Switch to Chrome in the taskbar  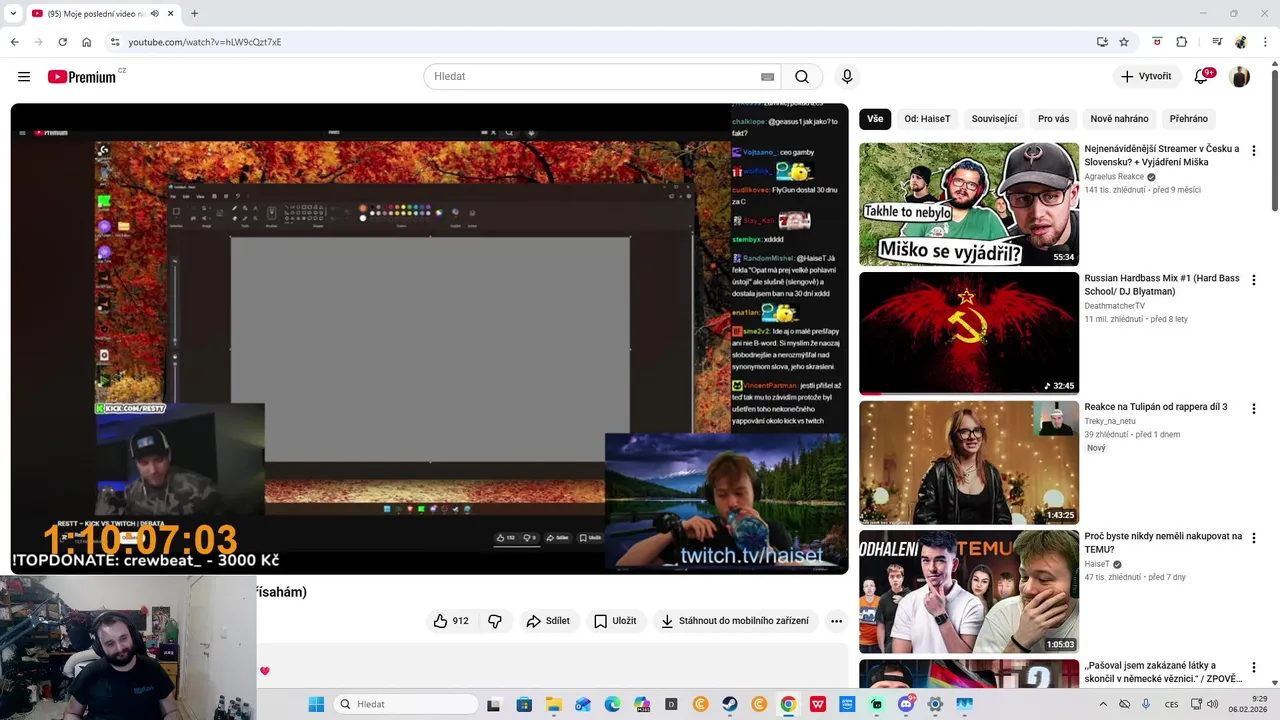(788, 704)
